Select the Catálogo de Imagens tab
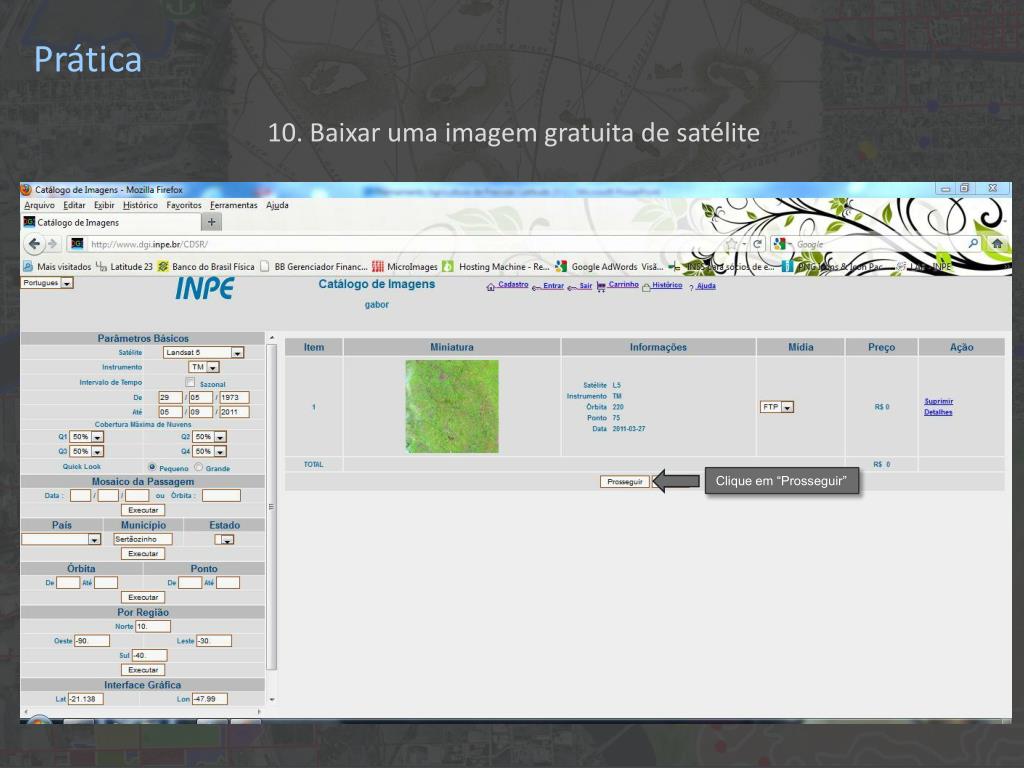 [x=111, y=223]
